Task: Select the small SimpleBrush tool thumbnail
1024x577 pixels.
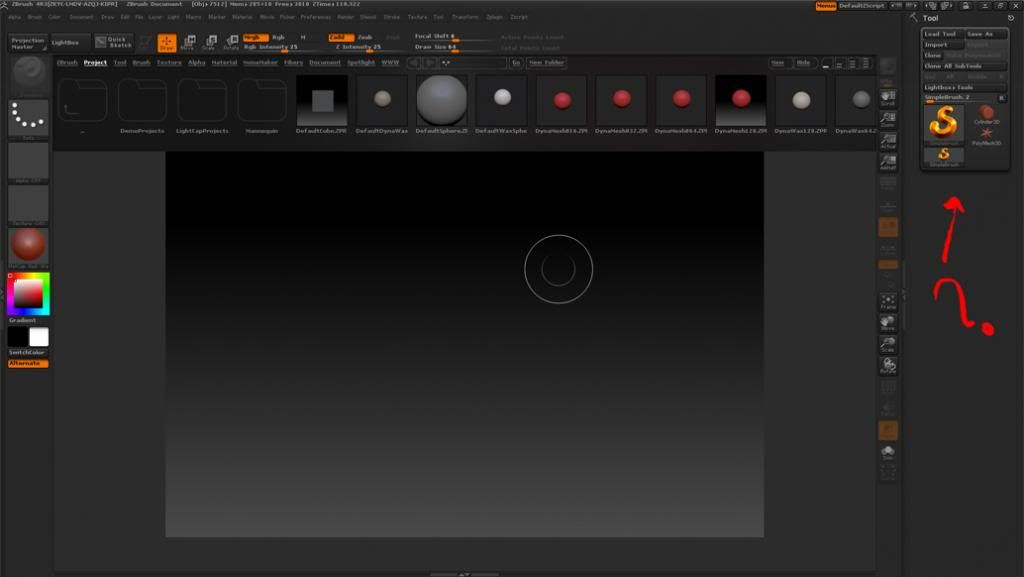Action: (943, 156)
